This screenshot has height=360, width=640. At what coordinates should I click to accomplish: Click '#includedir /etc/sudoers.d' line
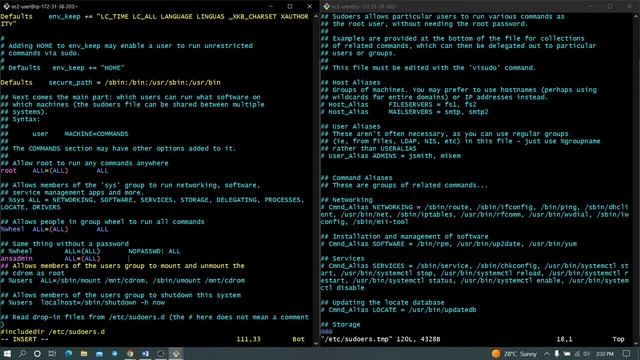coord(53,332)
